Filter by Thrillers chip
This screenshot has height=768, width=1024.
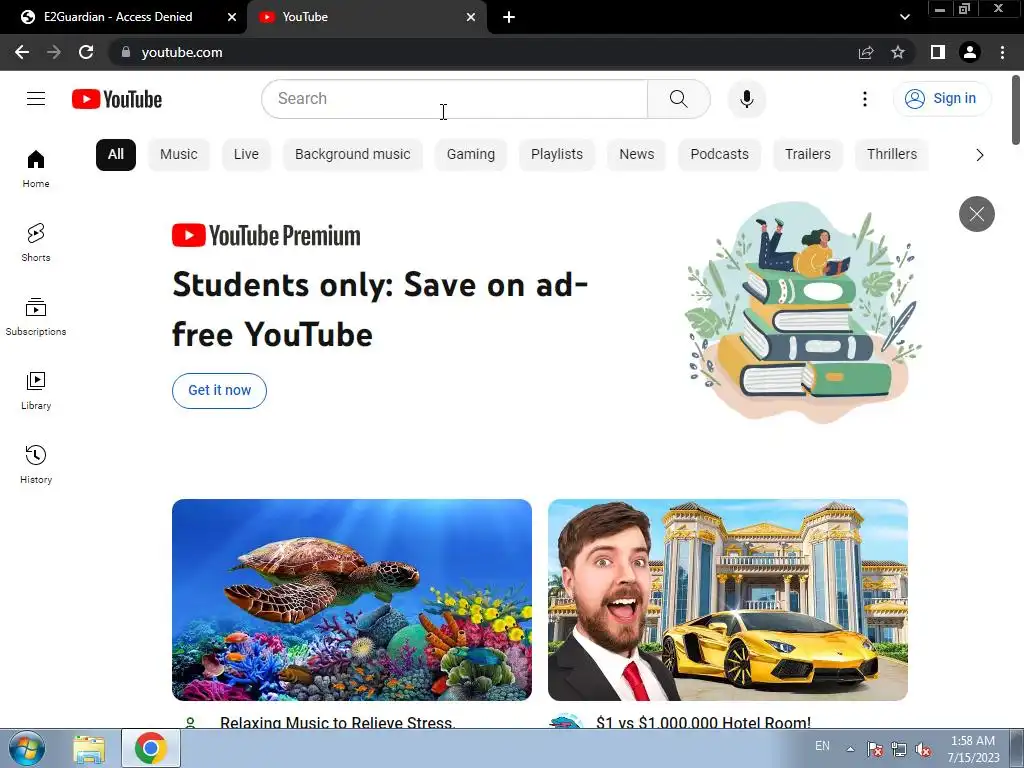892,155
